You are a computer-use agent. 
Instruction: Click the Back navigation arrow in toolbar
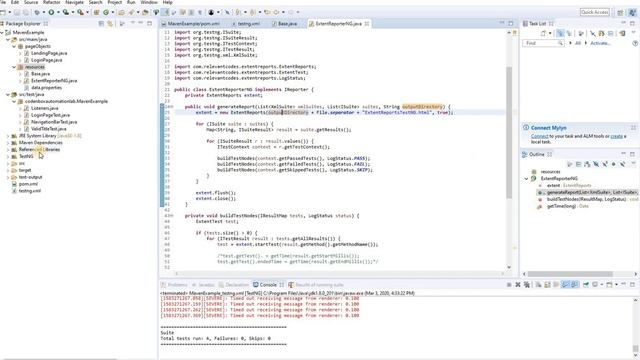coord(277,12)
